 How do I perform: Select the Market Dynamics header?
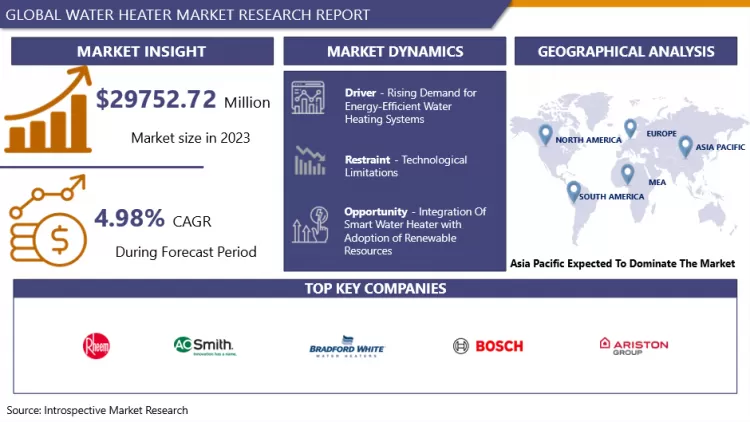[395, 51]
